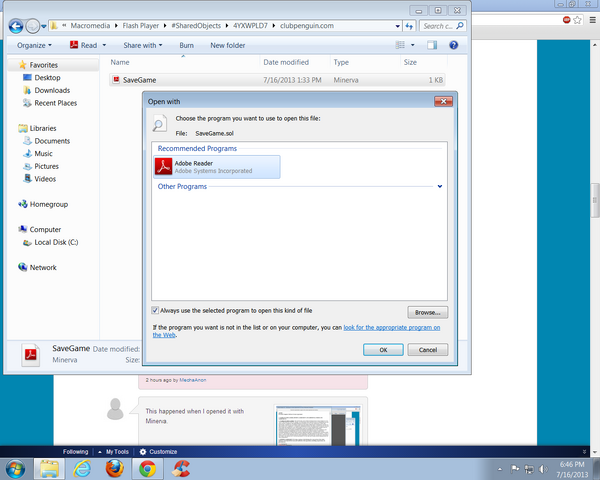This screenshot has height=480, width=600.
Task: Click the Explorer search box
Action: coord(443,26)
